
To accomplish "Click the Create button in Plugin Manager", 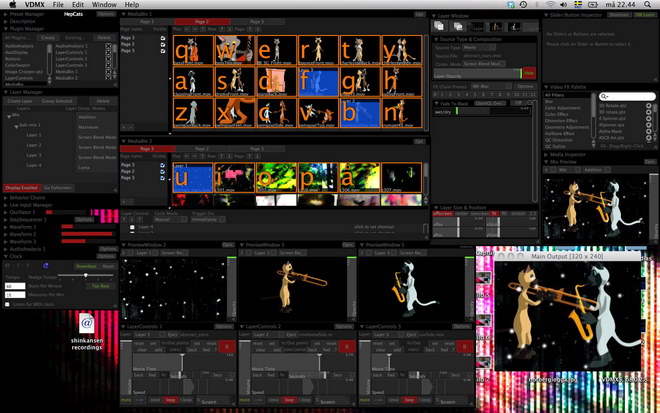I will pos(48,37).
